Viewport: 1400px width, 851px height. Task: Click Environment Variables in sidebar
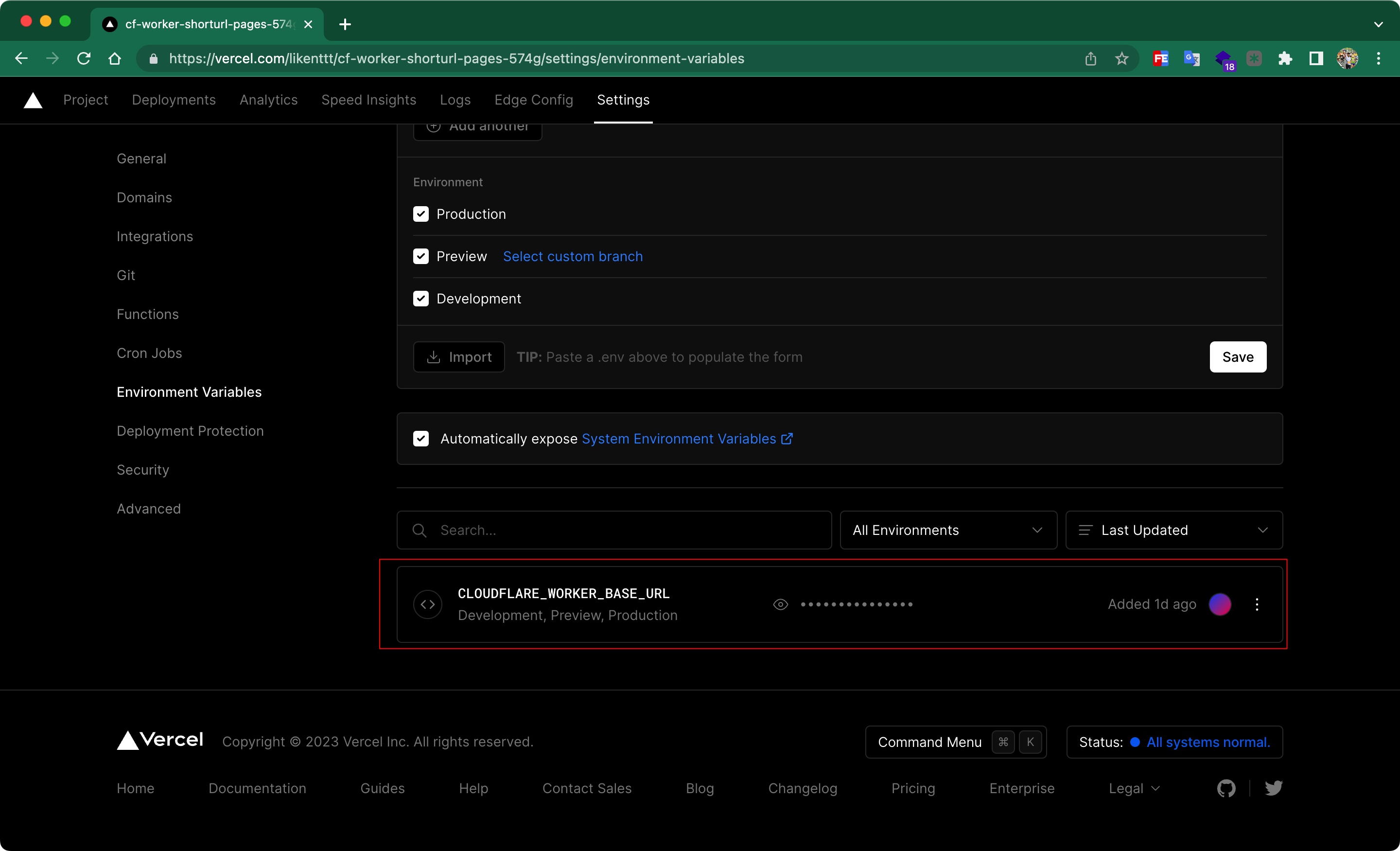tap(189, 391)
